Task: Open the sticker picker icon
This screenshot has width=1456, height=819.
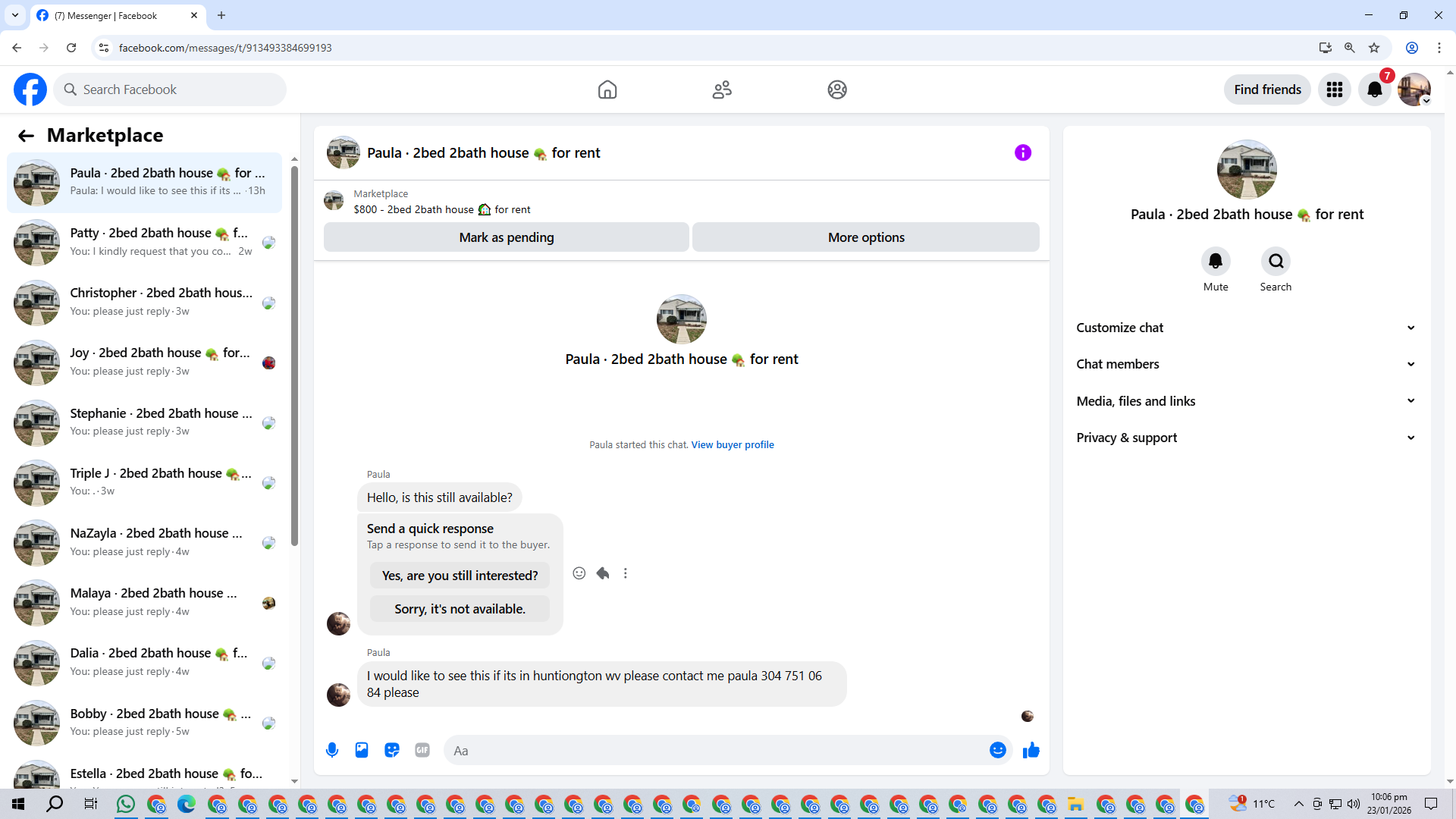Action: [x=392, y=750]
